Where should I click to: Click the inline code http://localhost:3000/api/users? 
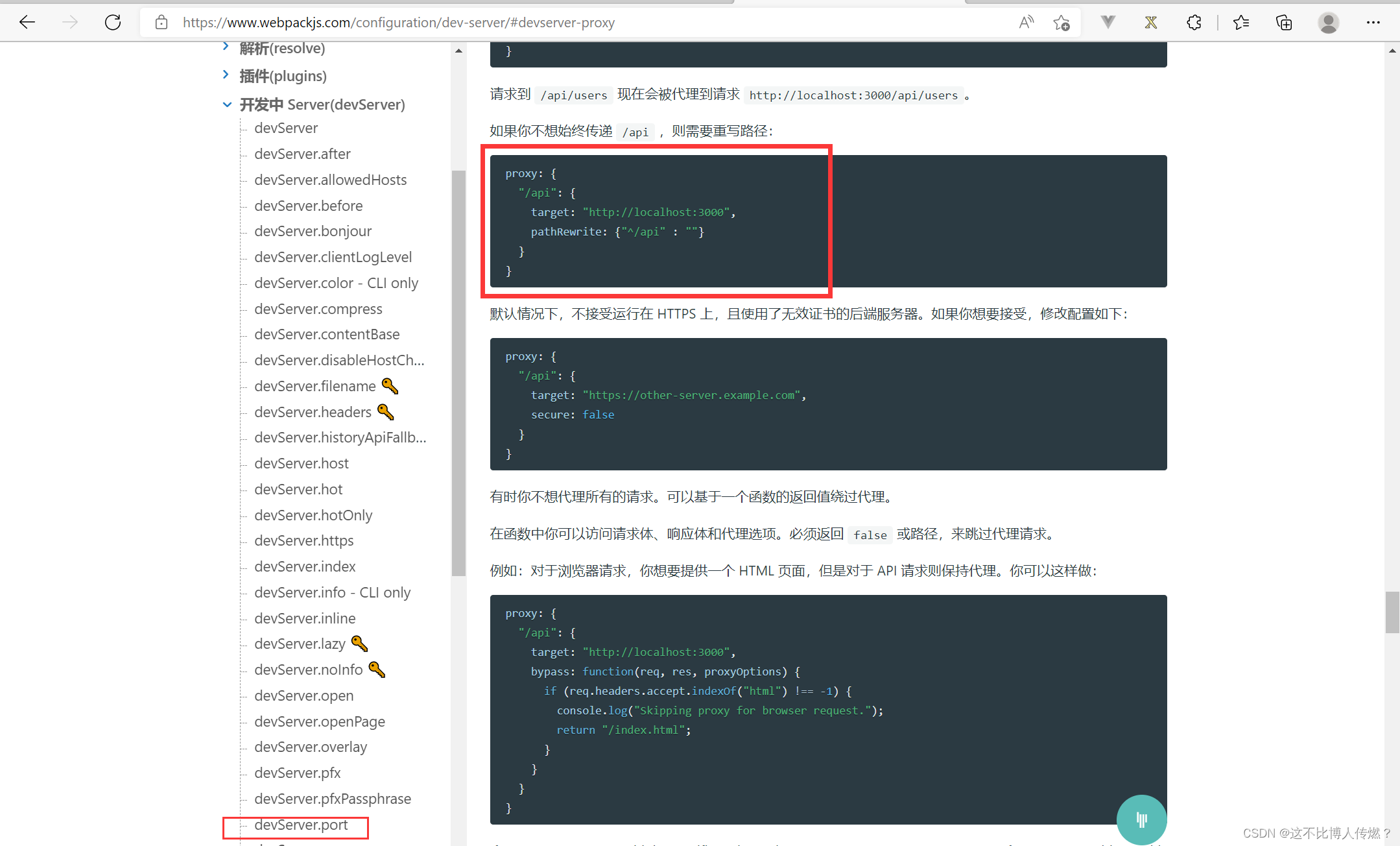point(853,95)
